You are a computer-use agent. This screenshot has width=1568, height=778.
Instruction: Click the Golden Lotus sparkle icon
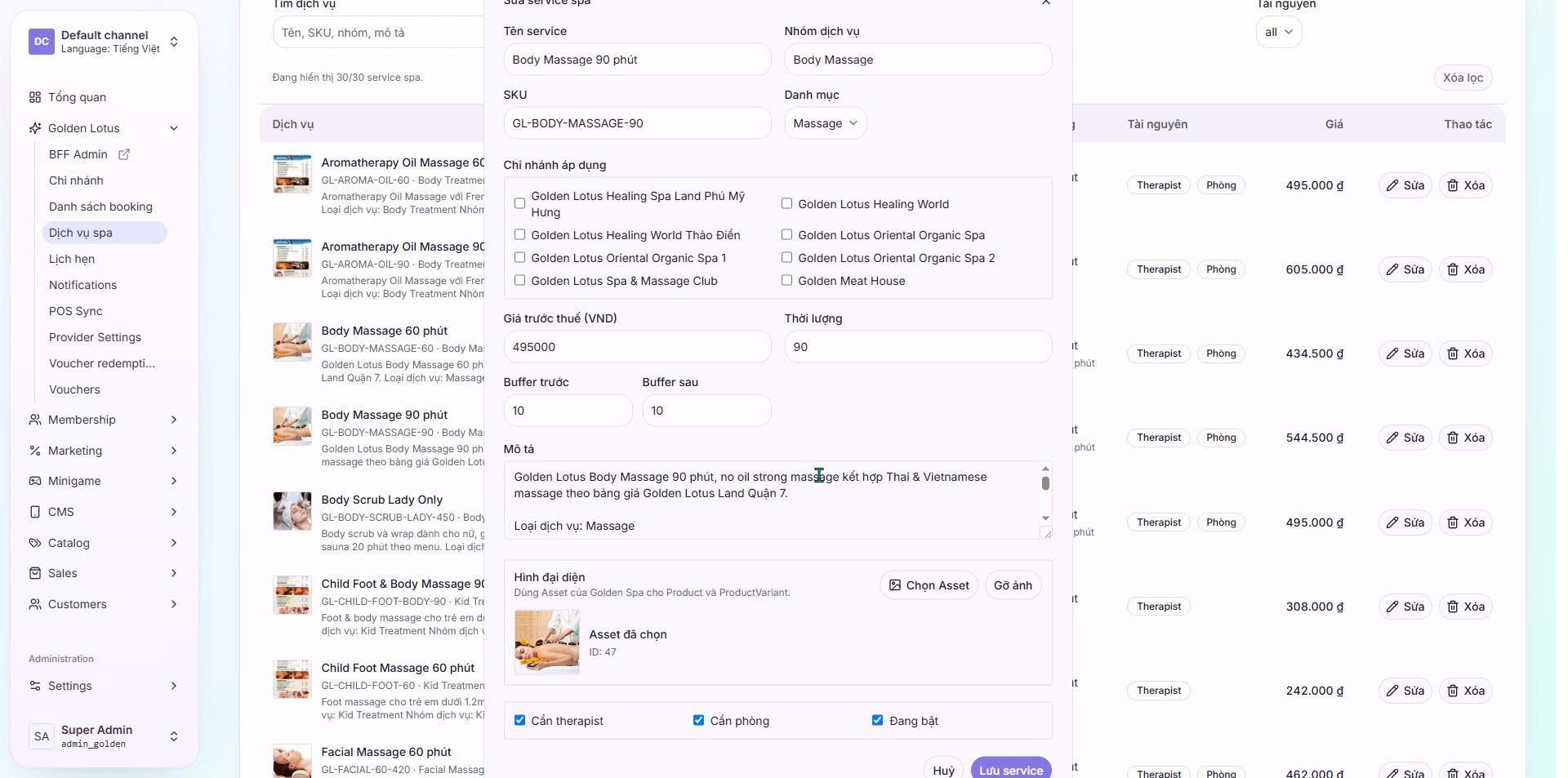tap(35, 128)
